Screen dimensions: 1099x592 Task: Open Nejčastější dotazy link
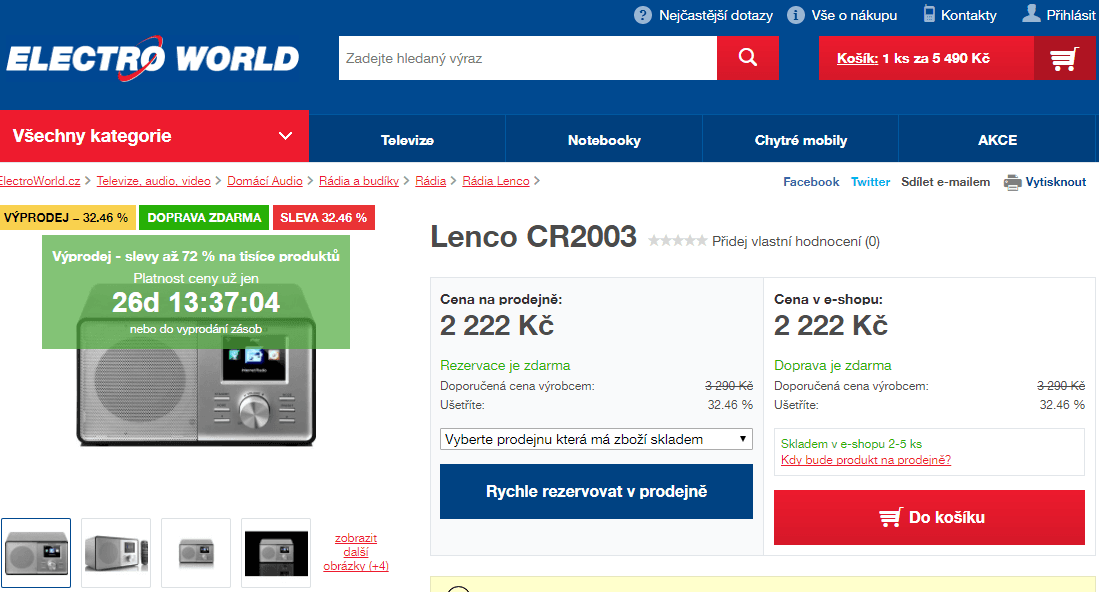[716, 15]
